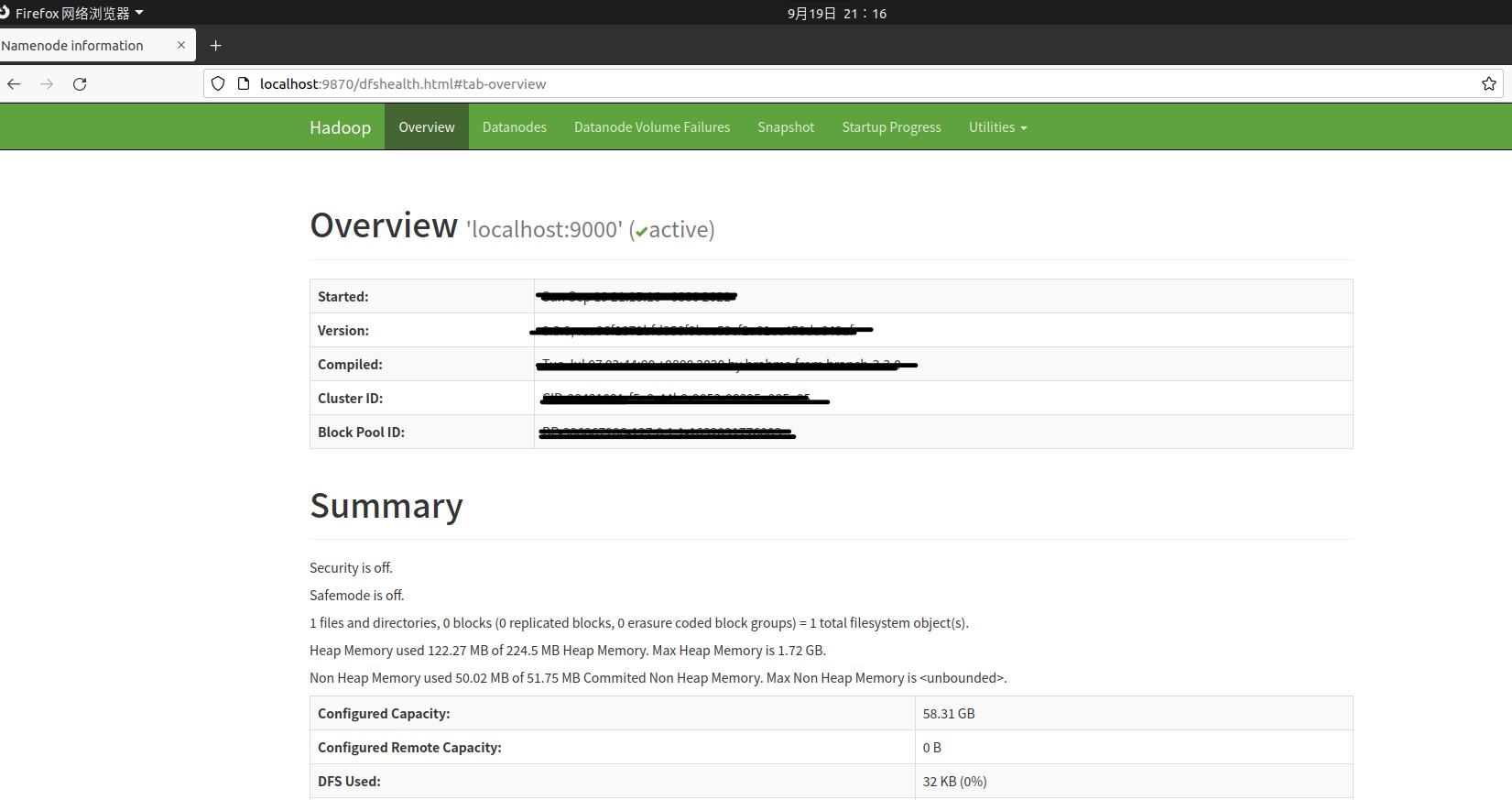The height and width of the screenshot is (800, 1512).
Task: Click the Block Pool ID: row label
Action: pyautogui.click(x=361, y=432)
